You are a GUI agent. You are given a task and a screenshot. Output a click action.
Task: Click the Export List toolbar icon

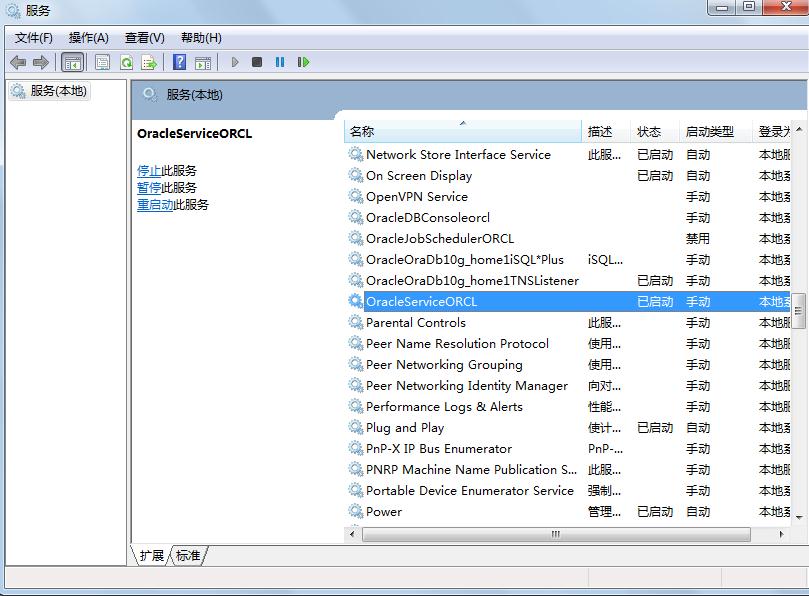(x=149, y=62)
